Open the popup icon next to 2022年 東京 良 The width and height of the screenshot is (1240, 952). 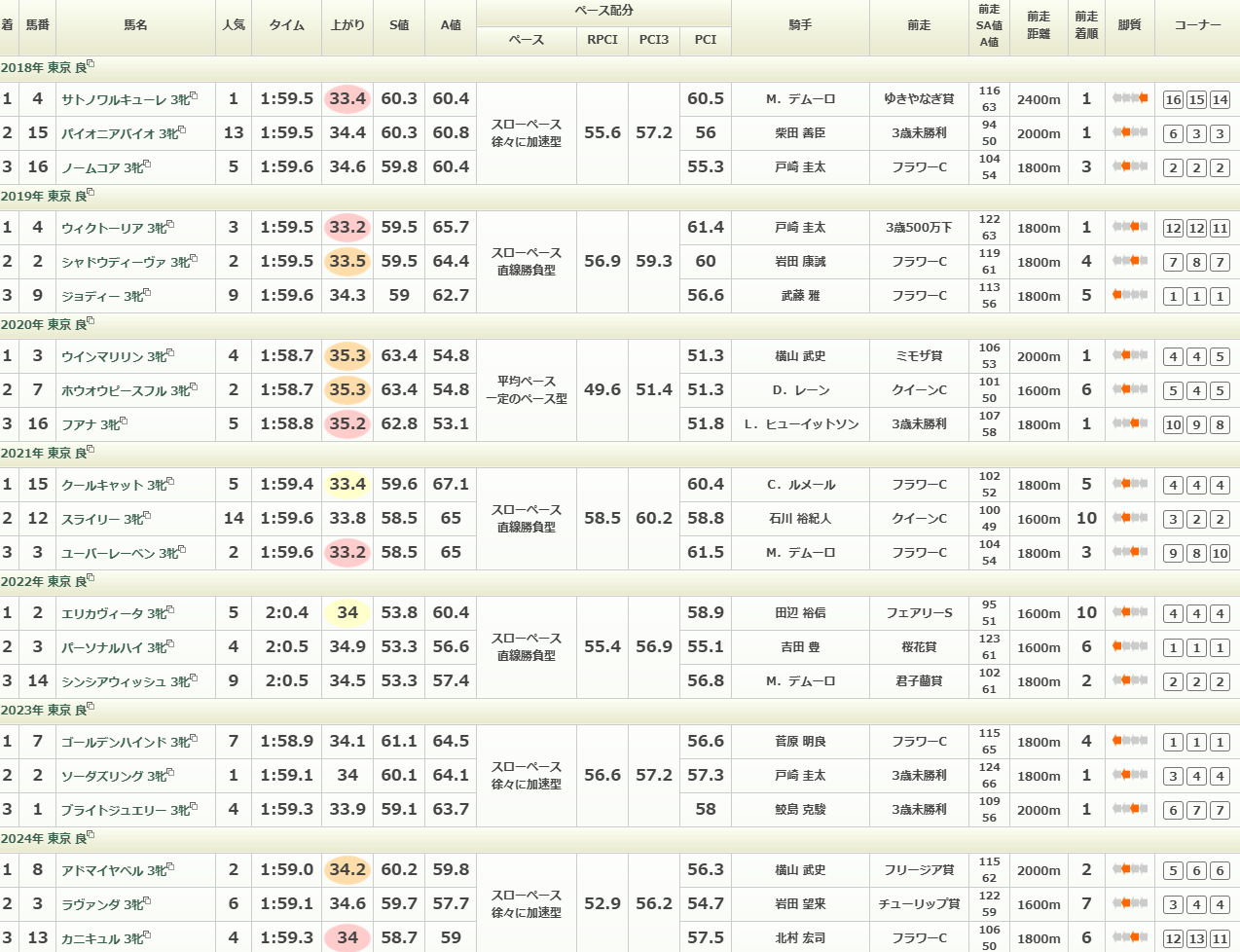pos(91,578)
